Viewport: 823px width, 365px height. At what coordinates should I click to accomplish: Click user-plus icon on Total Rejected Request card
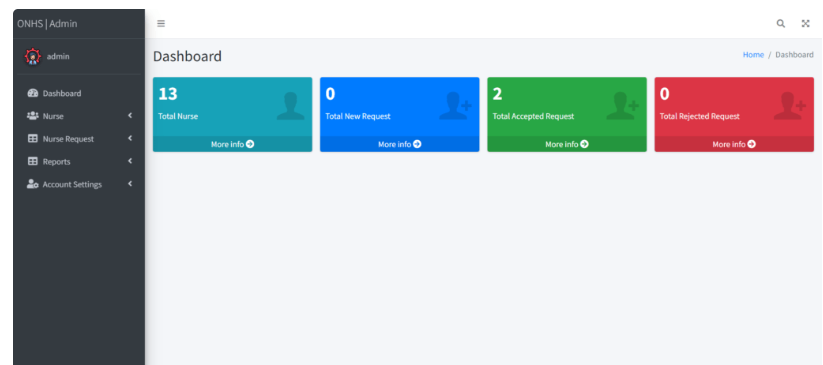tap(789, 106)
